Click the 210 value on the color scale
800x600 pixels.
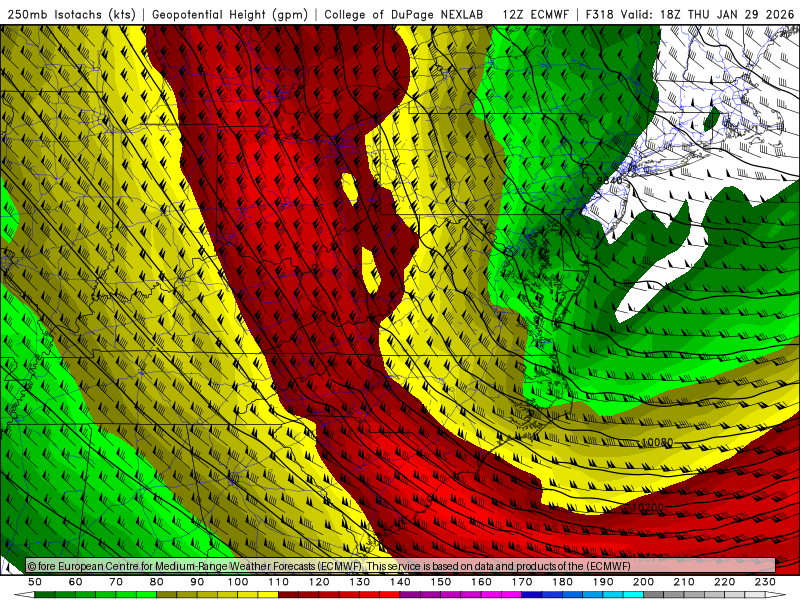684,582
